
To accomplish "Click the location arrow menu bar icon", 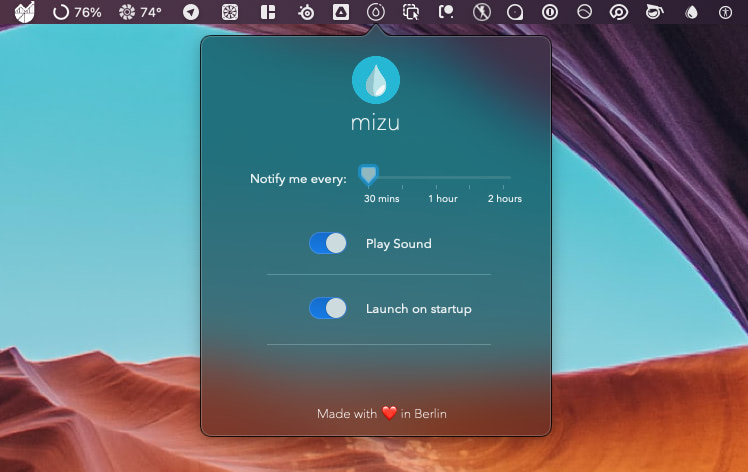I will [191, 12].
